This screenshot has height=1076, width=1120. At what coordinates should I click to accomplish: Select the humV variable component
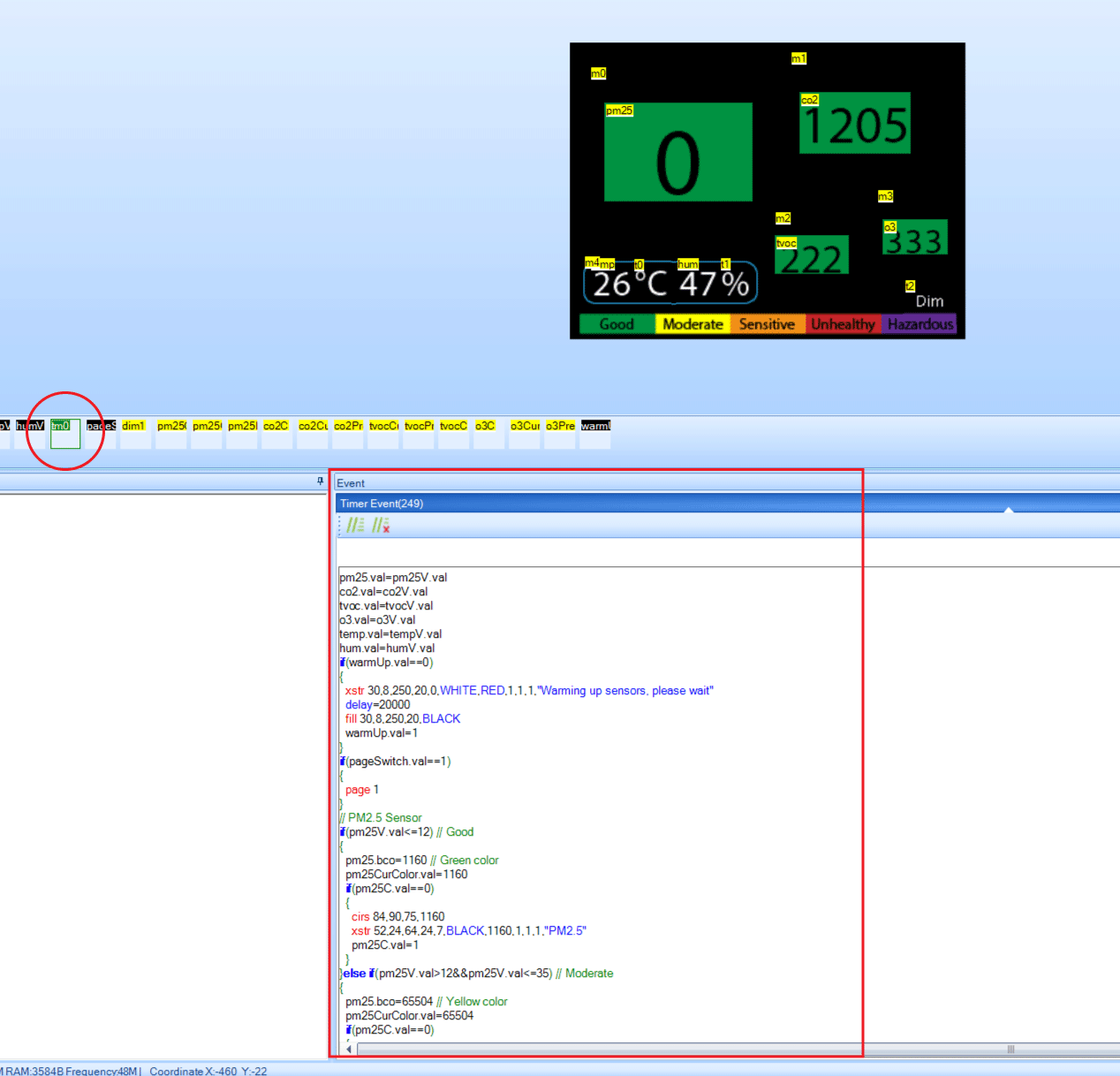pos(31,431)
